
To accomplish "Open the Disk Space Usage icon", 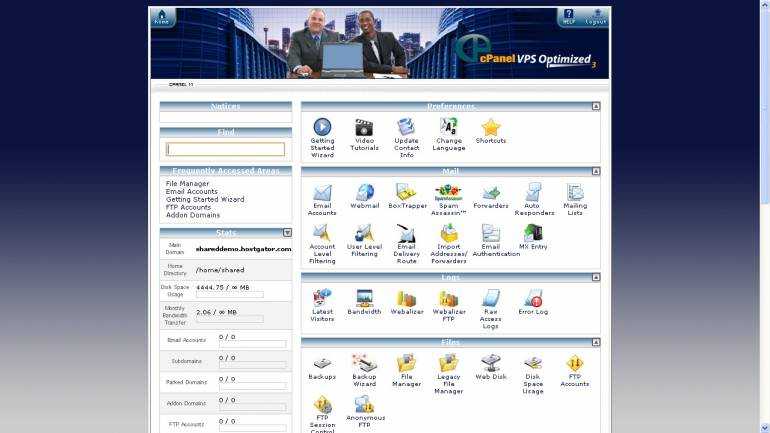I will 533,364.
